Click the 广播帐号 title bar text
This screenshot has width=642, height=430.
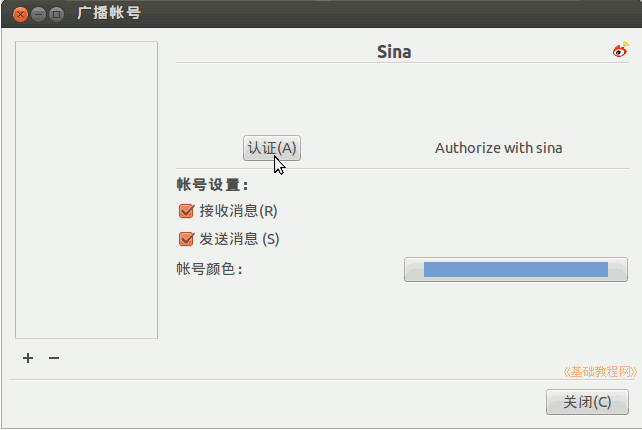point(109,14)
